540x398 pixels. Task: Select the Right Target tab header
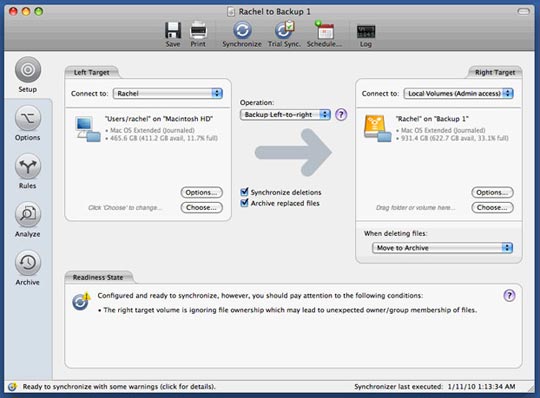[x=495, y=72]
